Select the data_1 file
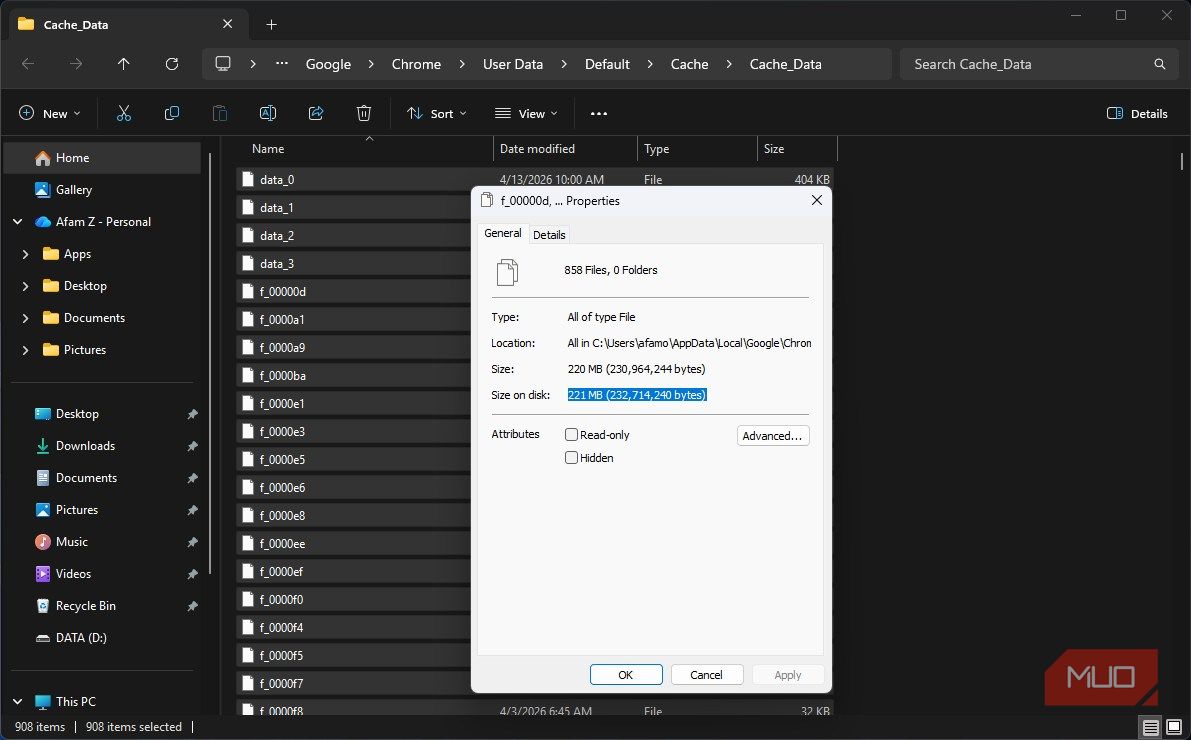The width and height of the screenshot is (1191, 740). [x=276, y=207]
